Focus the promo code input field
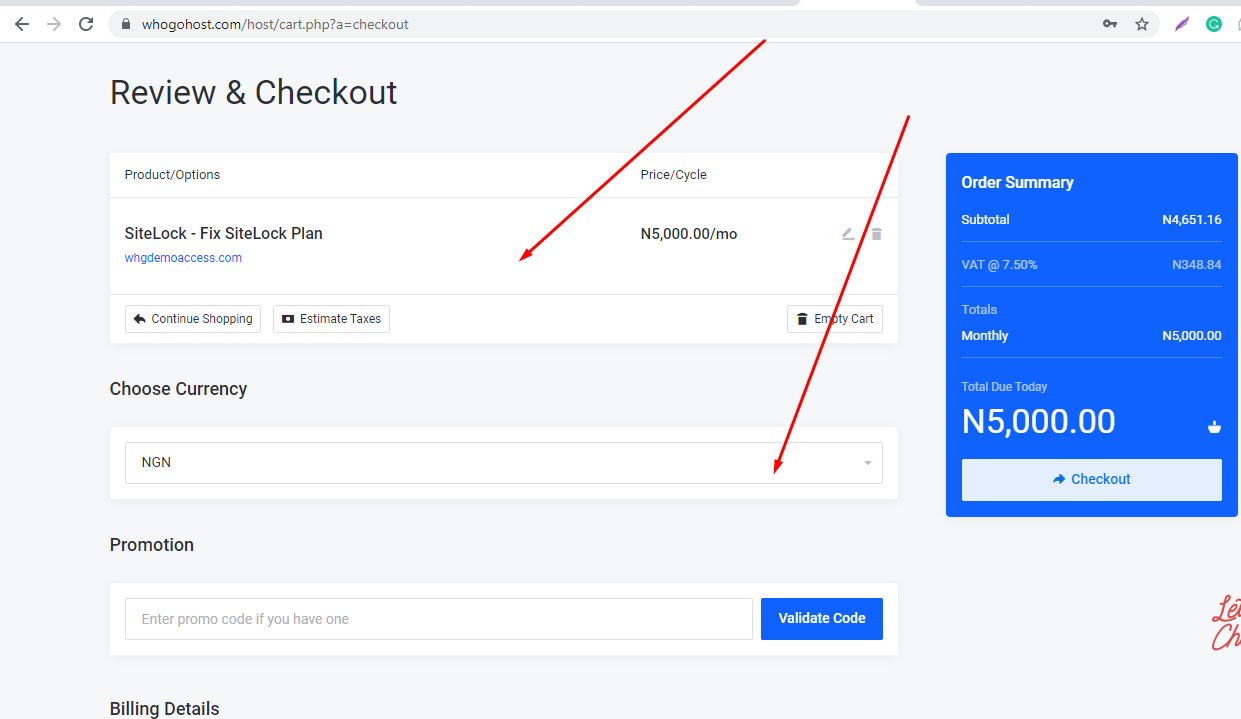 (x=439, y=619)
